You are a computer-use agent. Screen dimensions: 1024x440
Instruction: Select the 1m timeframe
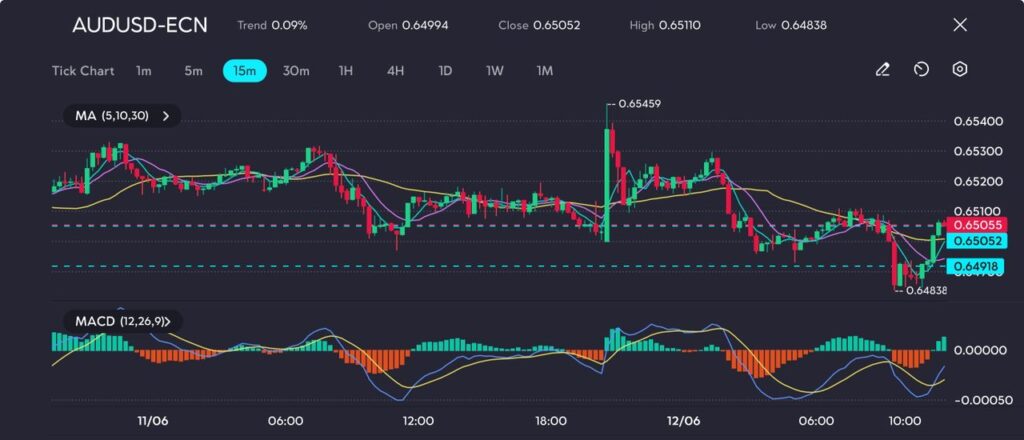coord(144,71)
